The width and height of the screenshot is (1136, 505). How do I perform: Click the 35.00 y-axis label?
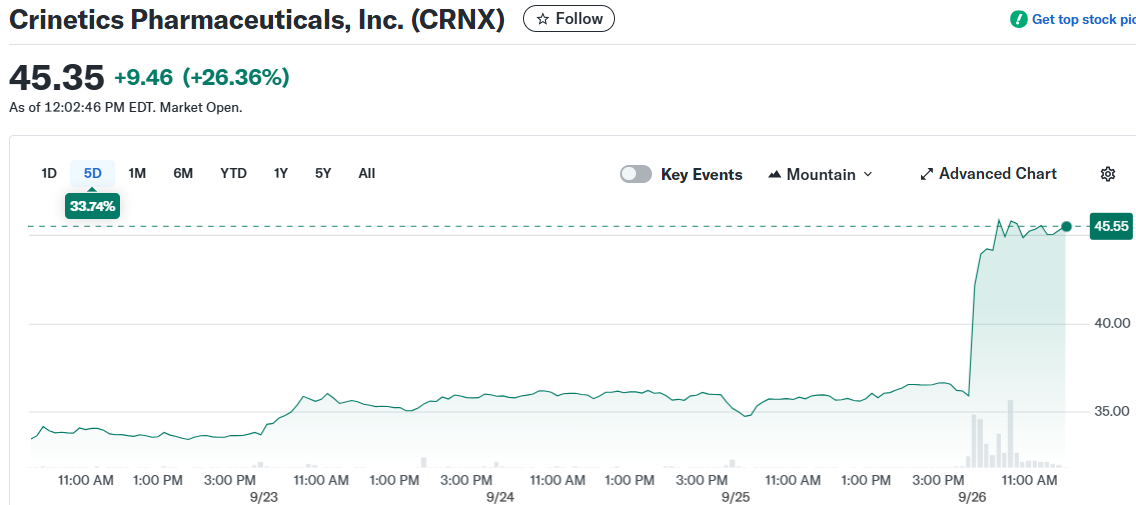[1111, 411]
